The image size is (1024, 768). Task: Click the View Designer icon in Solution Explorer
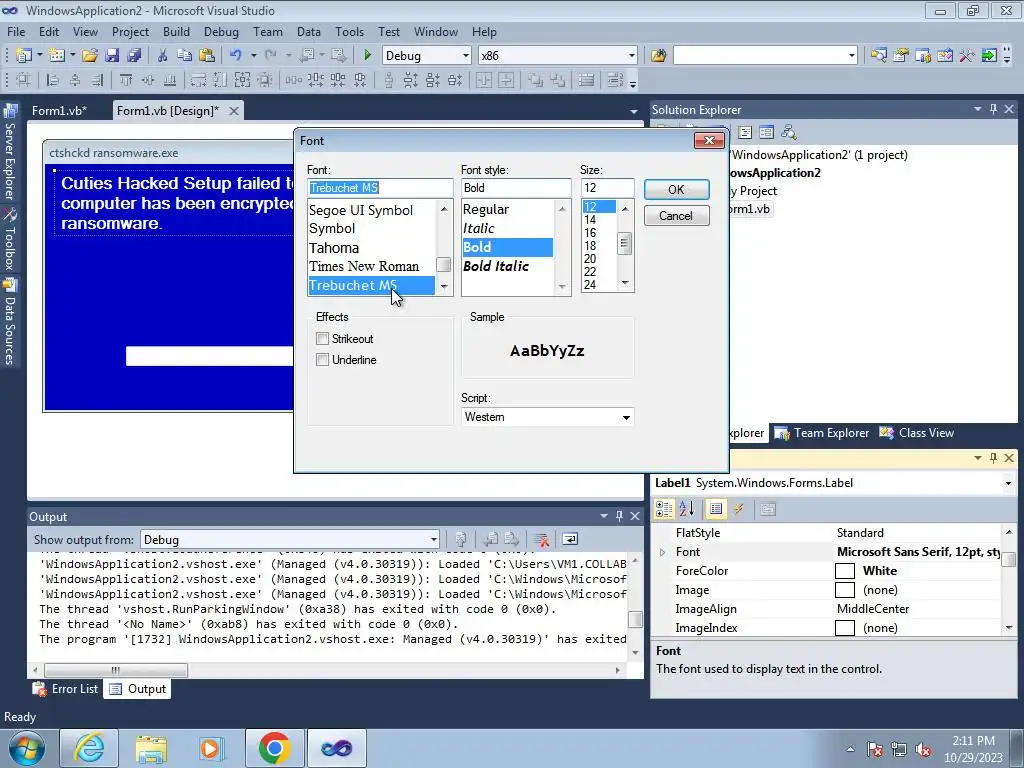(x=767, y=133)
